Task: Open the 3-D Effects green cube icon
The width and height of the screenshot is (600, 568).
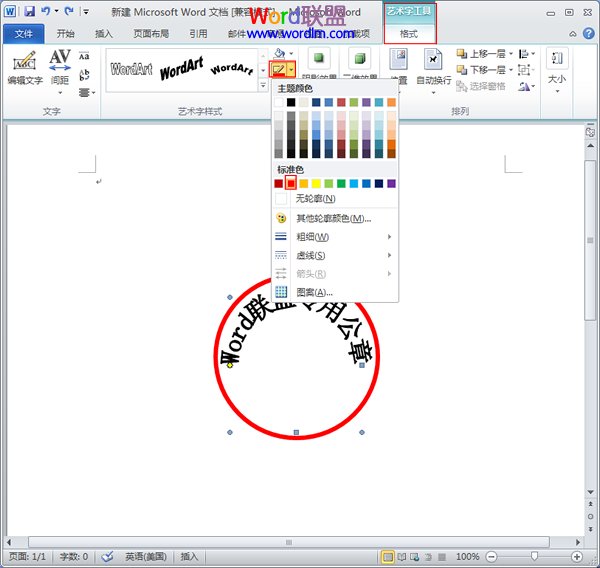Action: point(359,58)
